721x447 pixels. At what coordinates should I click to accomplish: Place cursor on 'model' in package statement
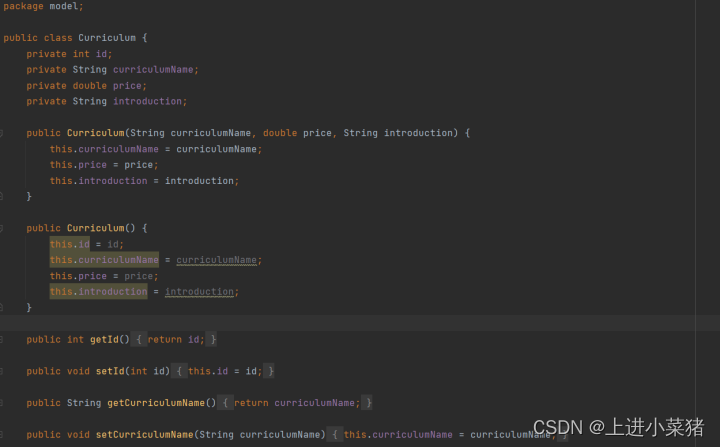pyautogui.click(x=64, y=6)
